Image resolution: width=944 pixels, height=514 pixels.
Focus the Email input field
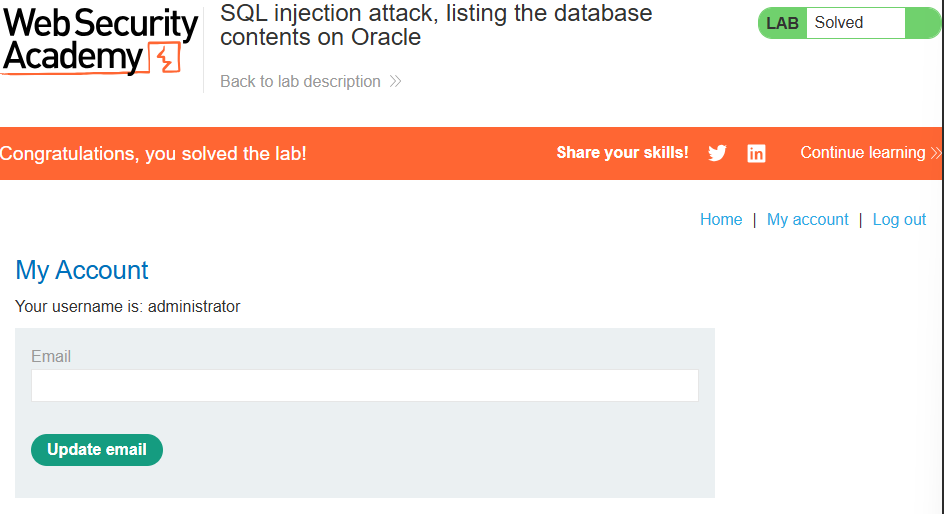pyautogui.click(x=365, y=385)
